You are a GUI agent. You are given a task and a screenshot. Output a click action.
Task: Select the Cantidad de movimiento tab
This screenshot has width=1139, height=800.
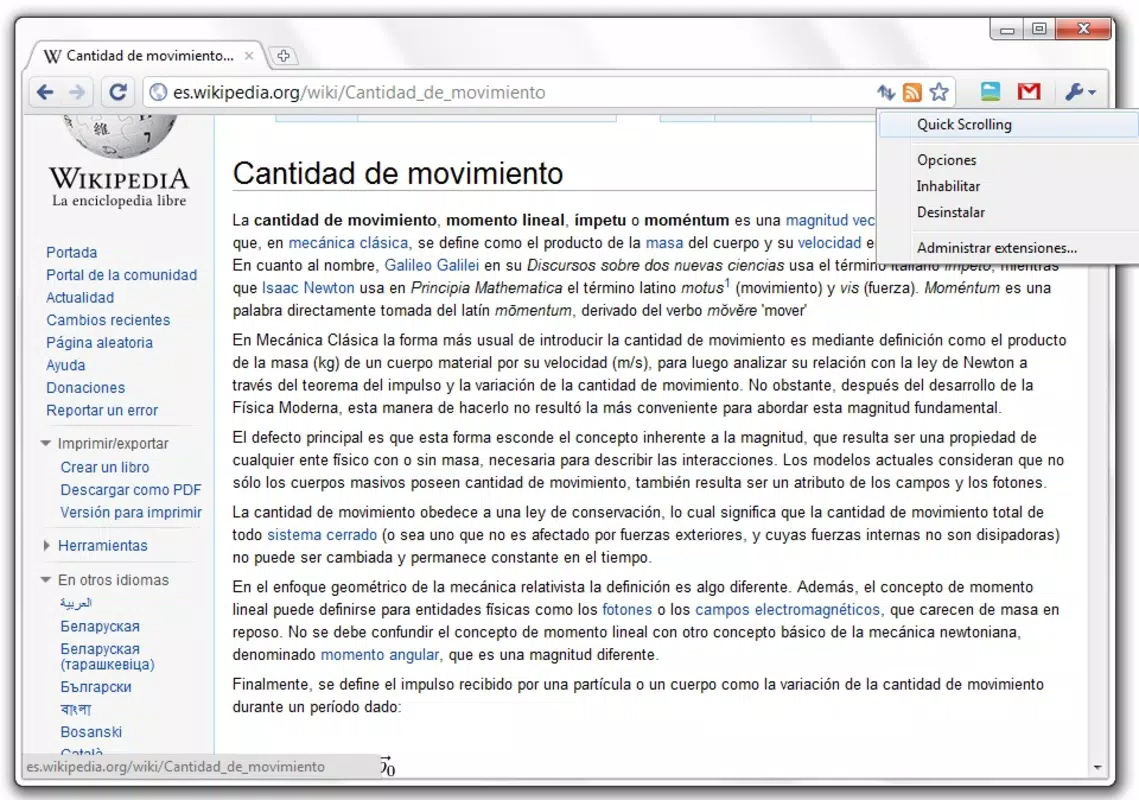[x=149, y=55]
